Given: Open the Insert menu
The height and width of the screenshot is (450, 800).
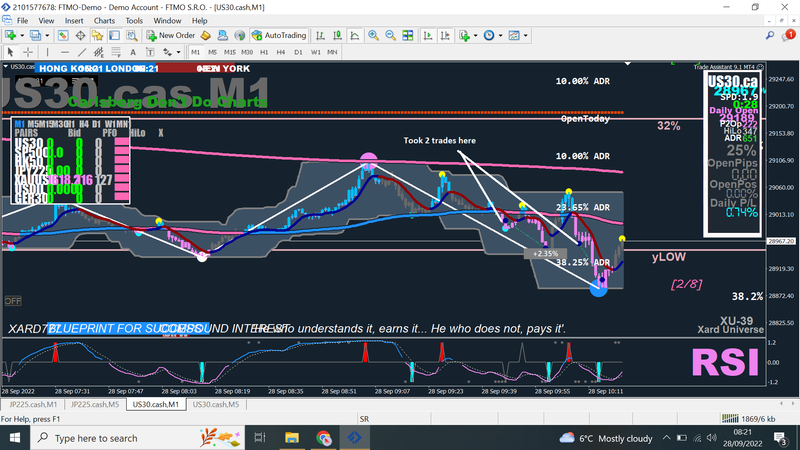Looking at the screenshot, I should [x=74, y=20].
